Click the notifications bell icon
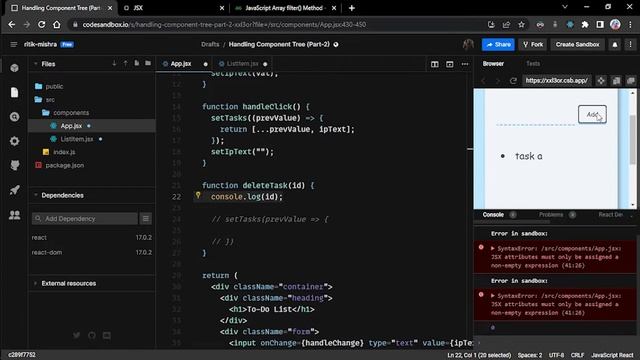The width and height of the screenshot is (640, 360). click(x=615, y=44)
